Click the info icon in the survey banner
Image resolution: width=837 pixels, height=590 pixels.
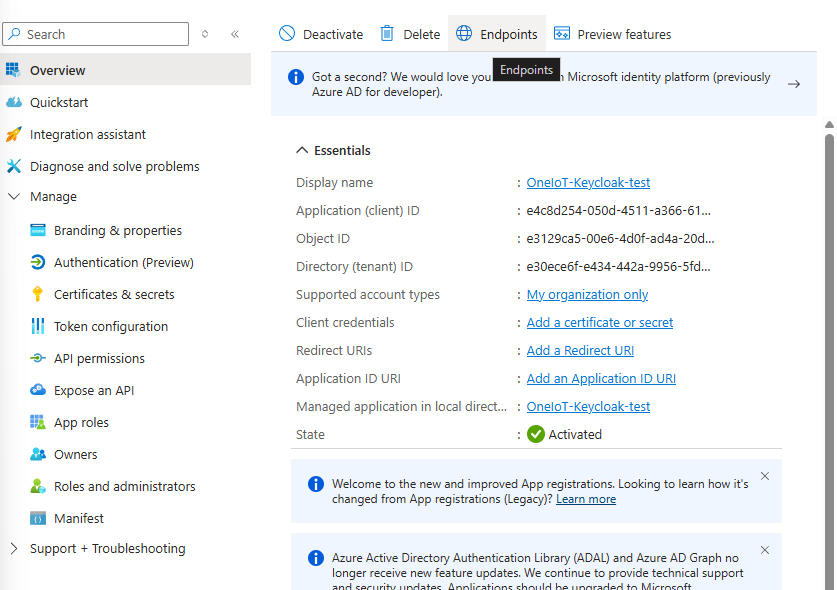click(x=296, y=77)
